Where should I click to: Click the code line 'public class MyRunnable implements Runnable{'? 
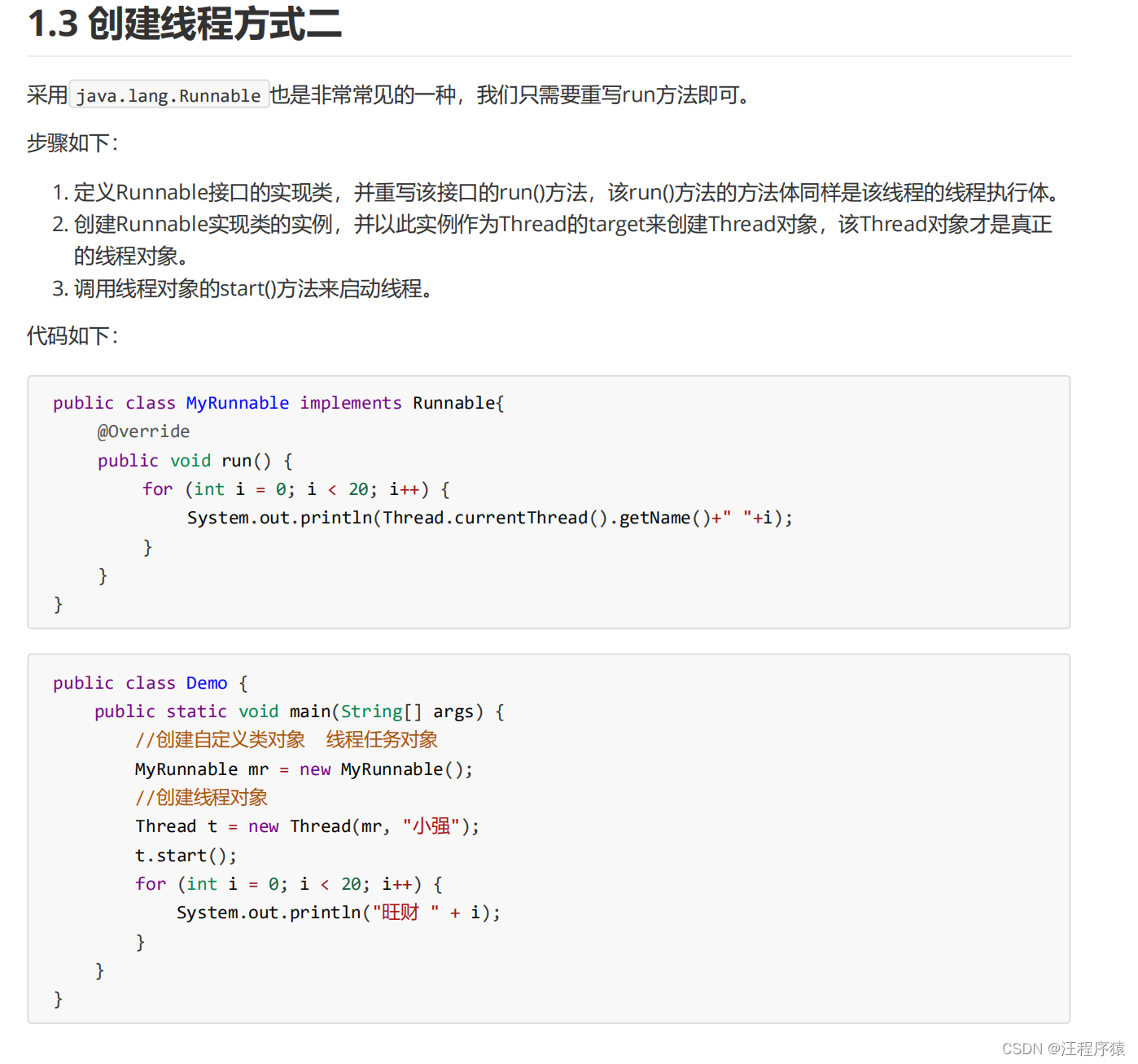278,403
